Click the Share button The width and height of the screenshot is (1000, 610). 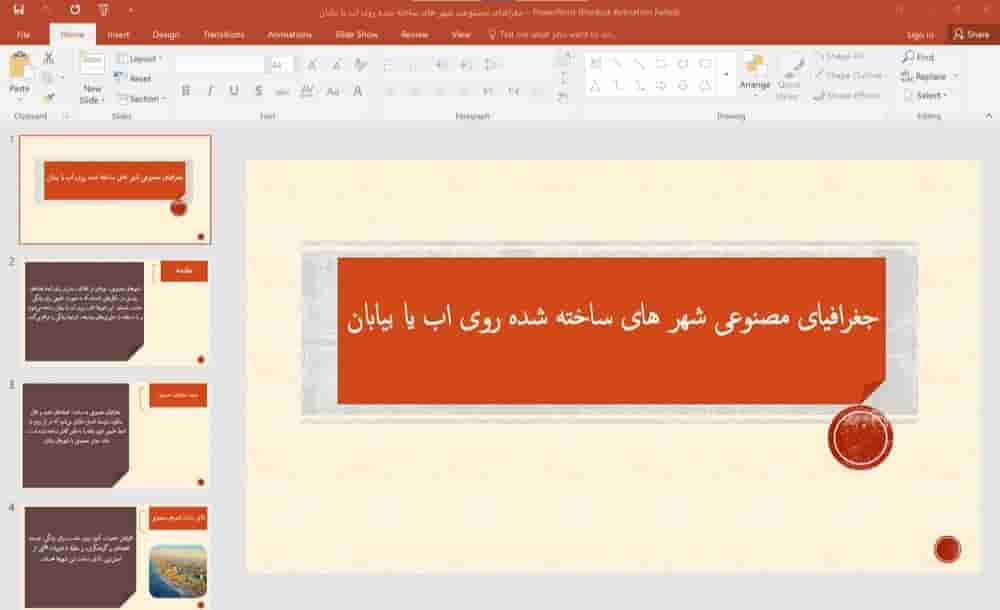[971, 34]
